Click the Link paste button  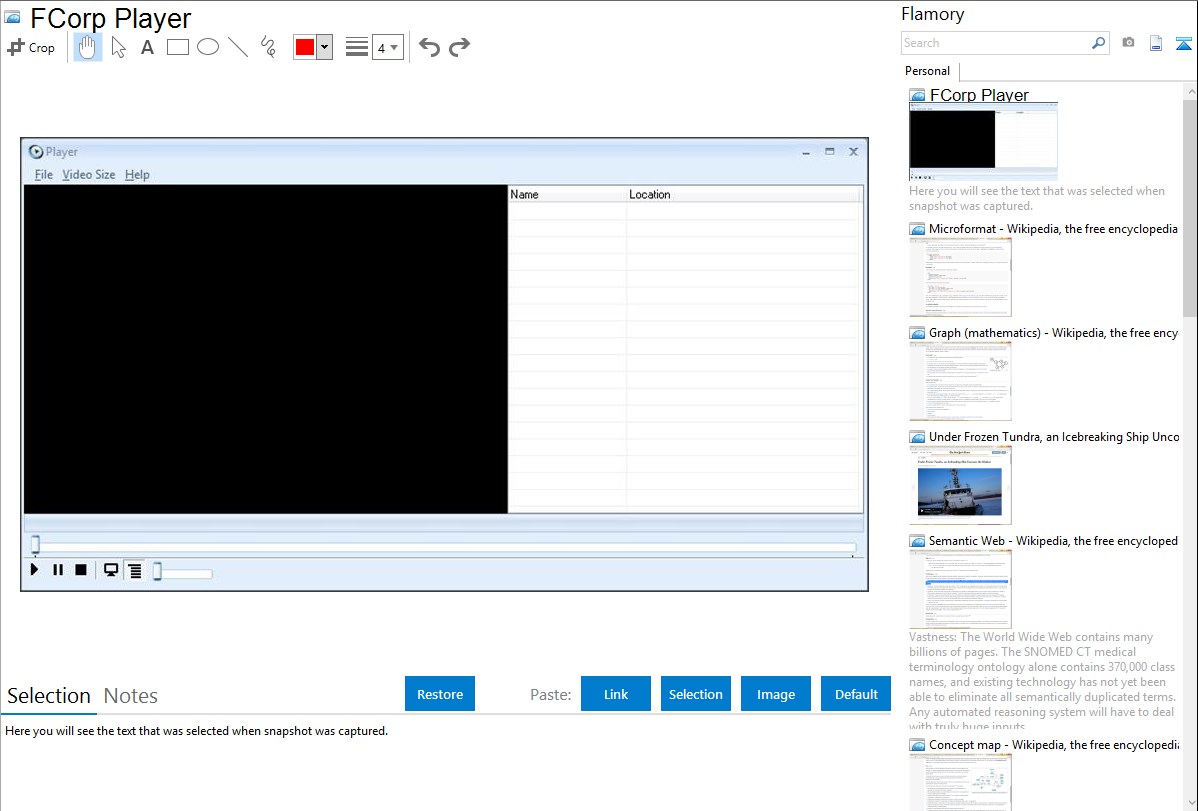616,694
